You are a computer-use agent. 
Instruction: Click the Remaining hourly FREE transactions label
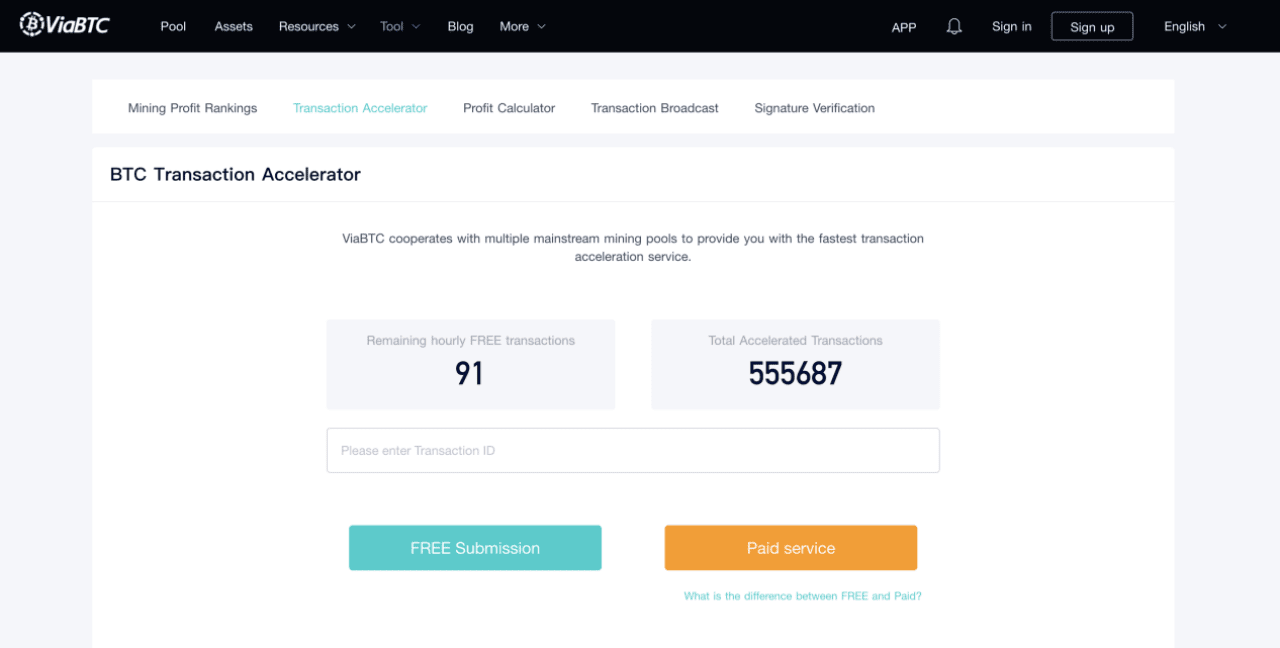point(471,341)
